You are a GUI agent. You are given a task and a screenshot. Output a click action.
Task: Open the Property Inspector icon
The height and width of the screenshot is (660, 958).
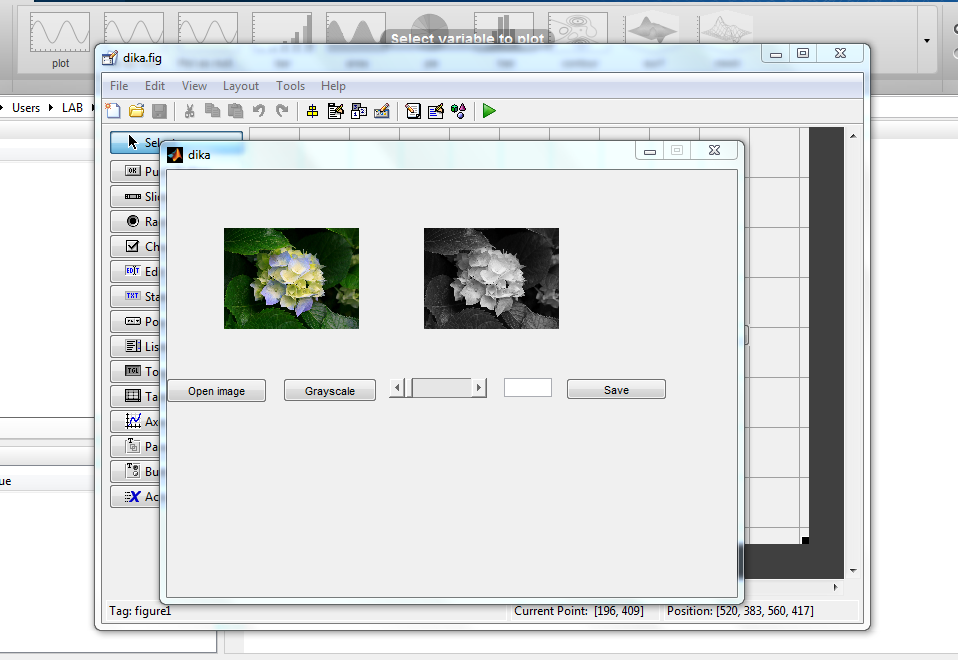[x=436, y=111]
